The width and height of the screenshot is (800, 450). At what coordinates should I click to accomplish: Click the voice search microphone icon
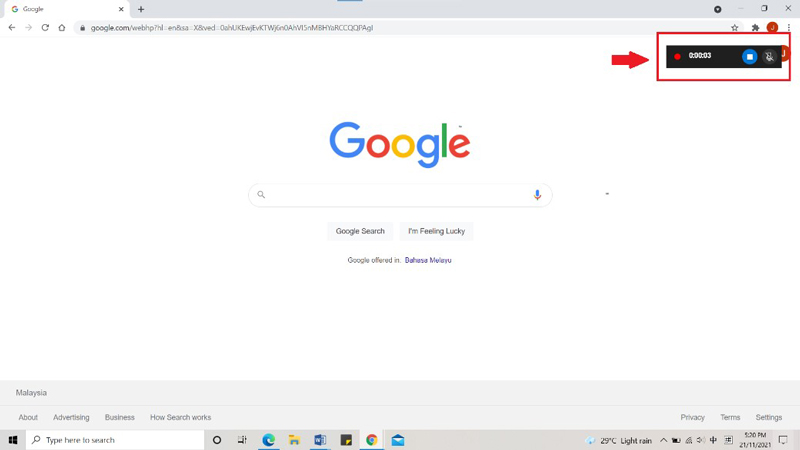point(537,195)
